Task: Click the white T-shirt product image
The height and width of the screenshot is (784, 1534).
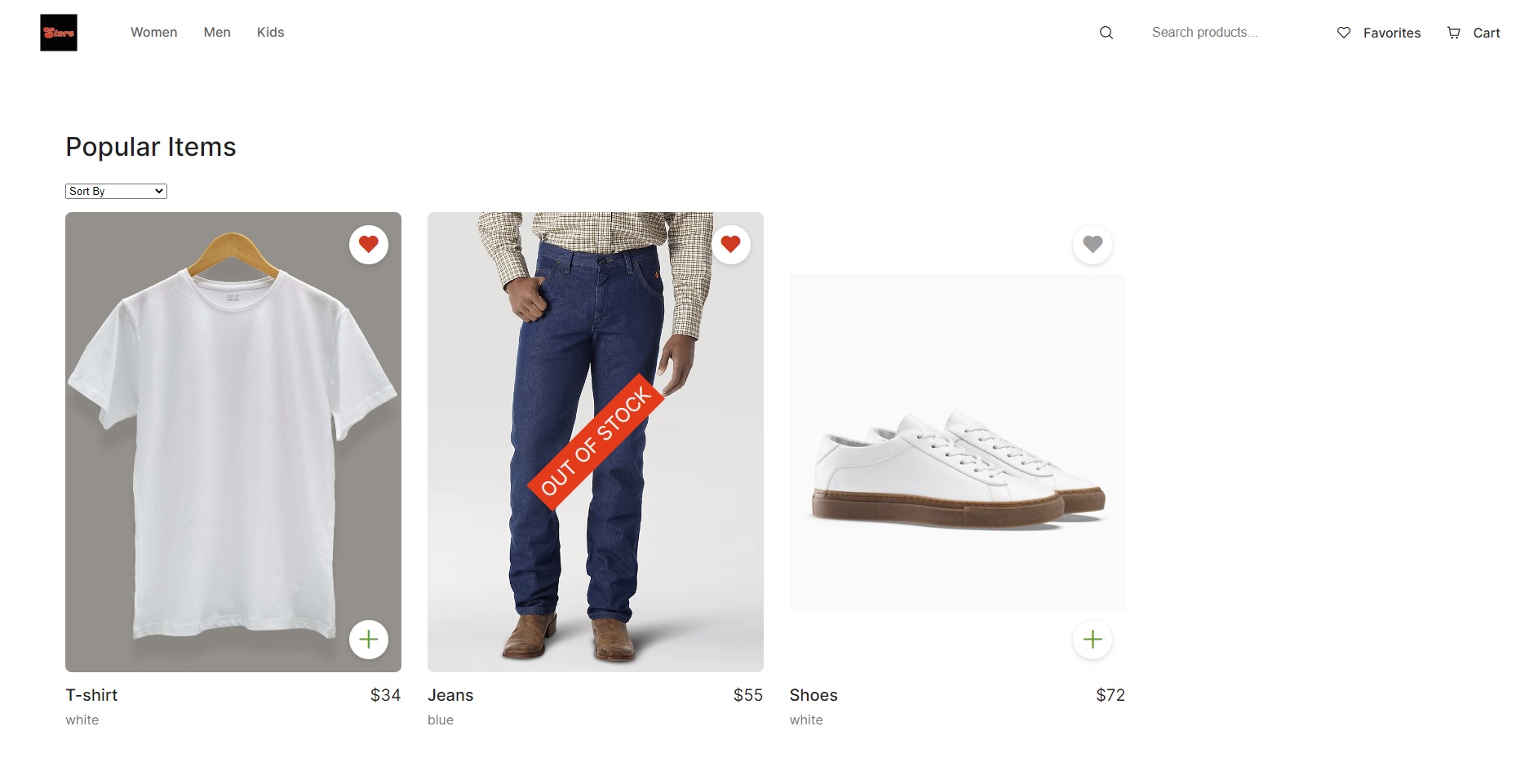Action: 233,441
